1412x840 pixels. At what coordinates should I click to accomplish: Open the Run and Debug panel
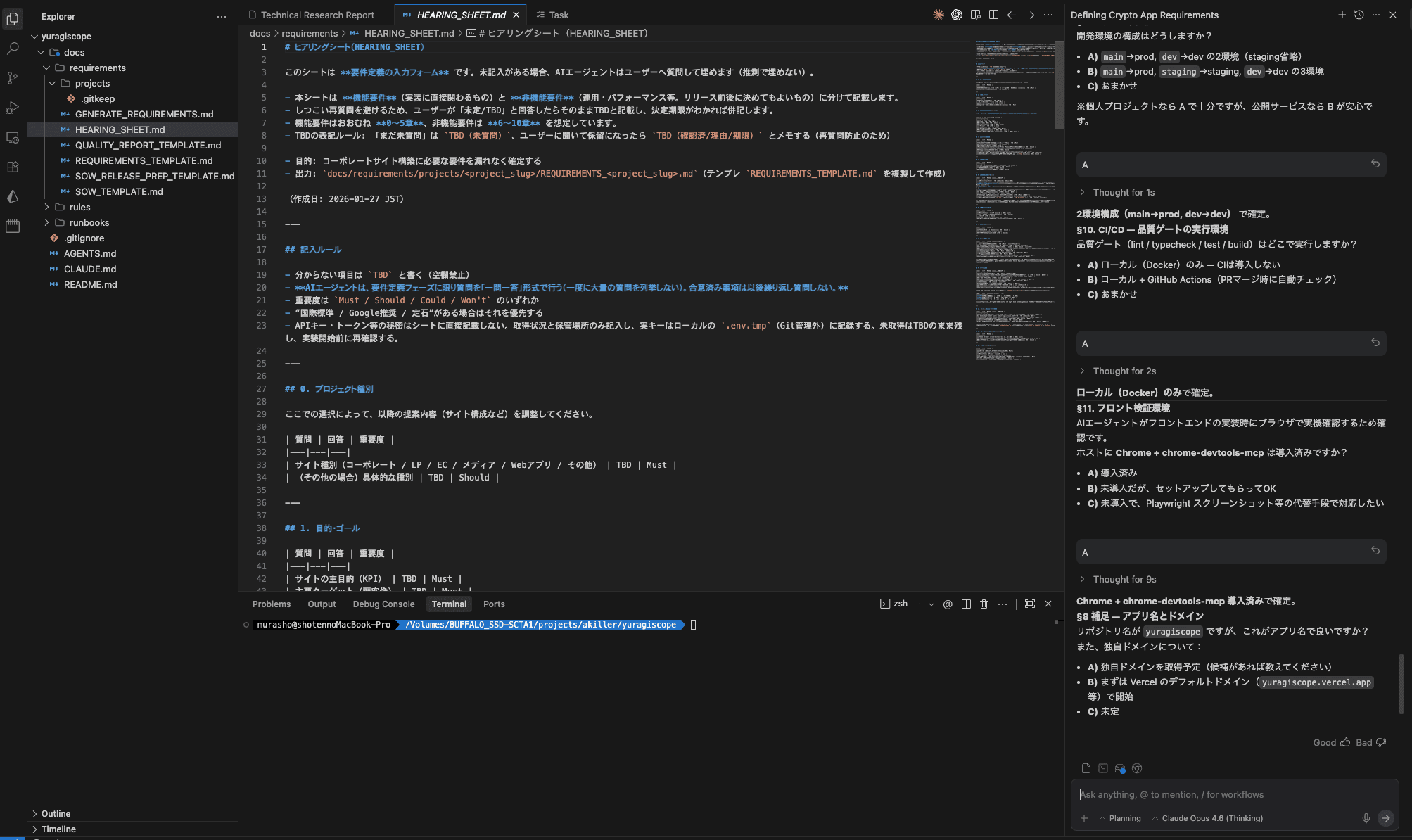pyautogui.click(x=13, y=108)
